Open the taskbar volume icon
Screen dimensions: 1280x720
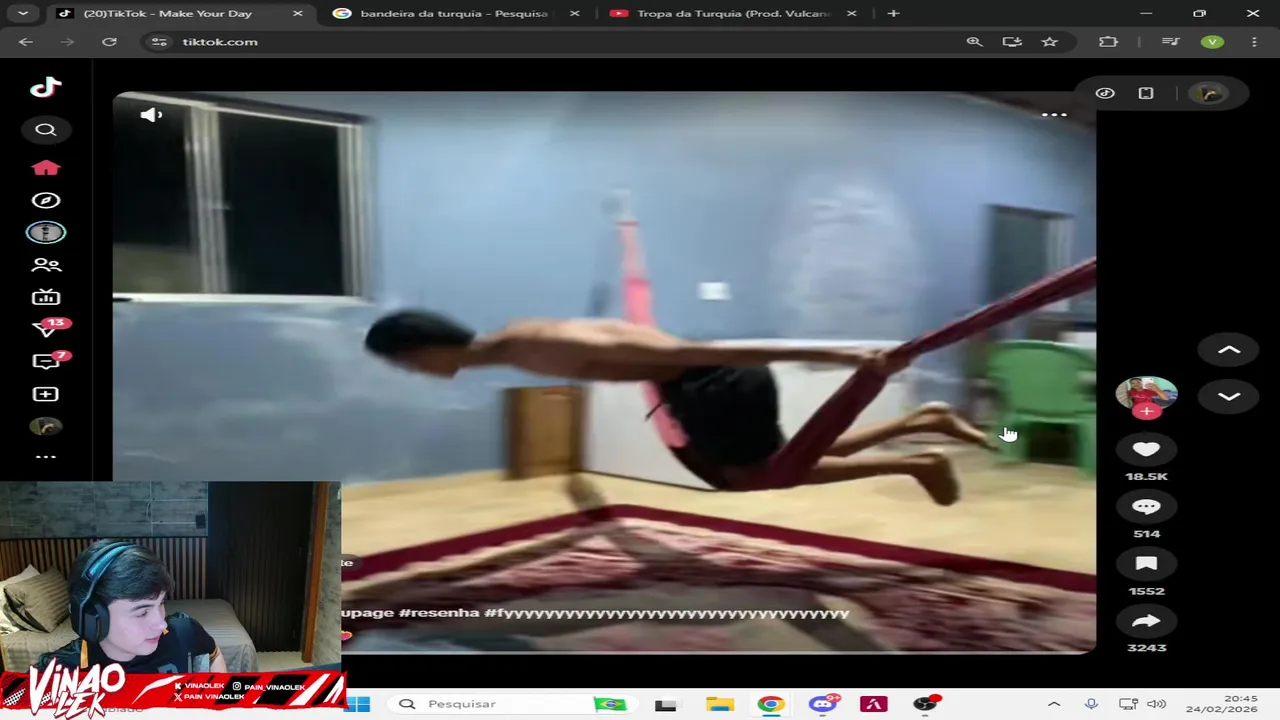(1156, 704)
